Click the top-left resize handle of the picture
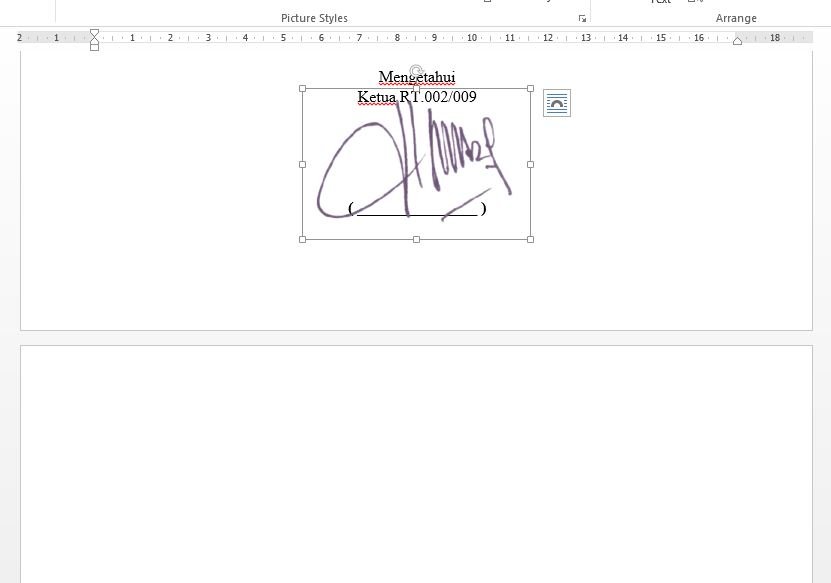 [303, 89]
